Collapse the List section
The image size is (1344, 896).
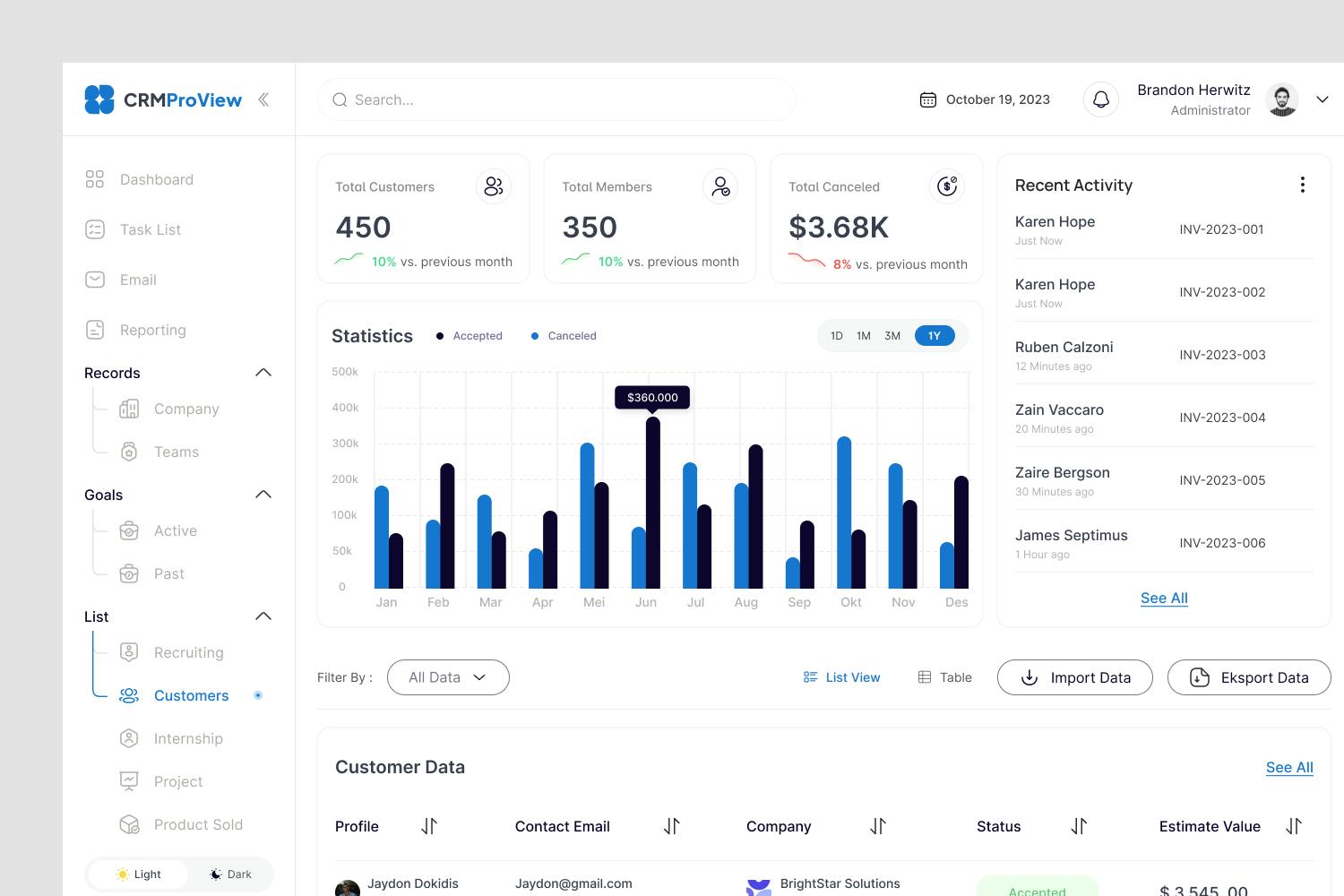[263, 616]
